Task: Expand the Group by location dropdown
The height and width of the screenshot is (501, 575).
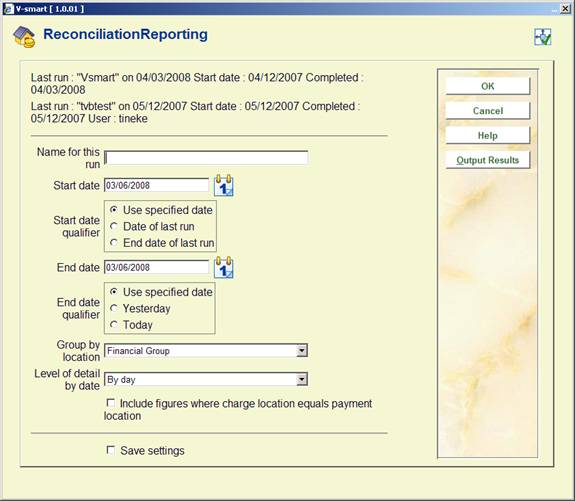Action: point(301,351)
